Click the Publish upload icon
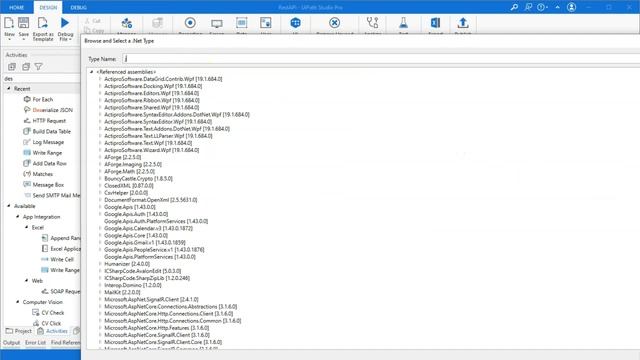Screen dimensions: 640x360 click(x=462, y=23)
